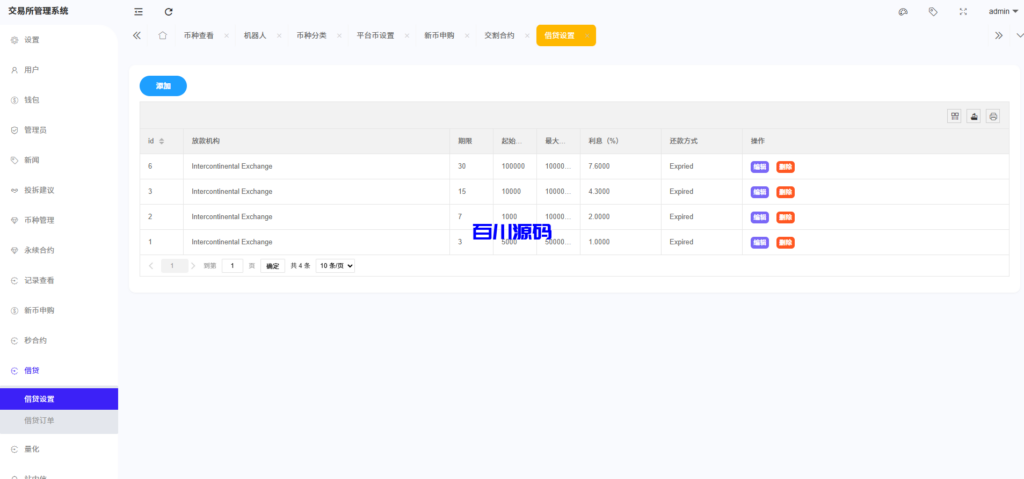Screen dimensions: 1024x479
Task: Expand the 钱包 sidebar menu
Action: pyautogui.click(x=59, y=100)
